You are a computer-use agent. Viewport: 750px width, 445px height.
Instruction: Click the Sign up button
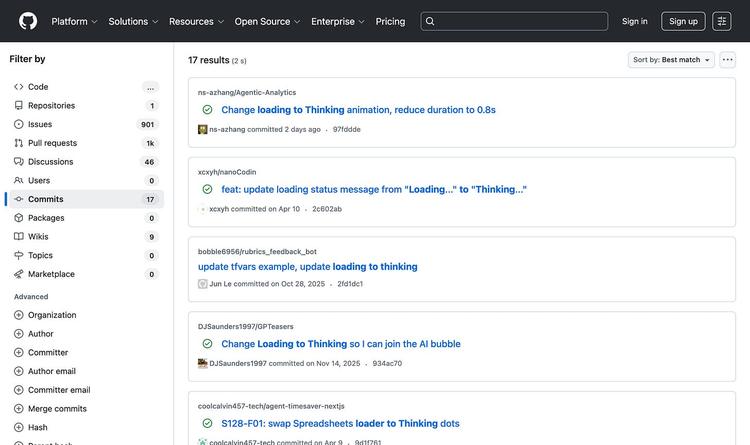(683, 21)
